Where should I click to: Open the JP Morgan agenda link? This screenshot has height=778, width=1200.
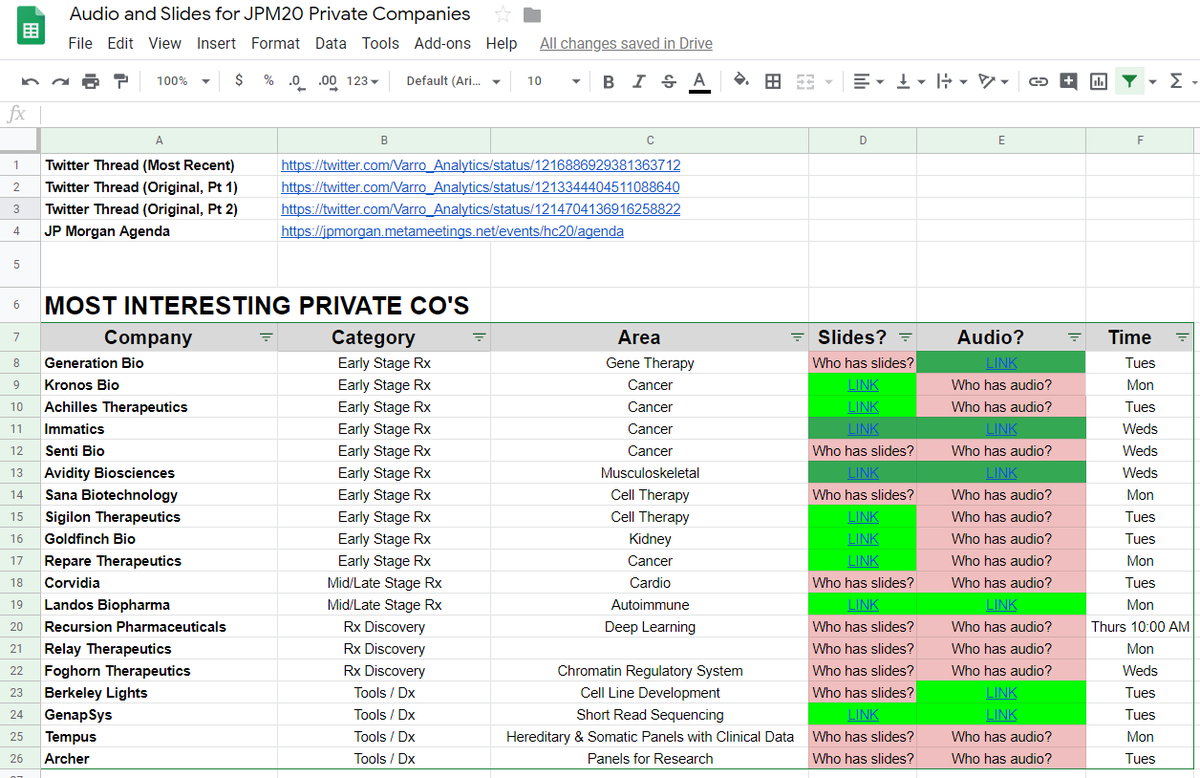tap(452, 231)
